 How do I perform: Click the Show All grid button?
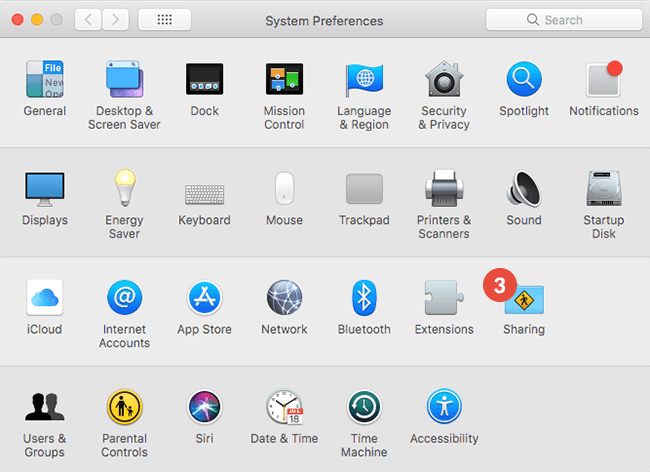(165, 19)
